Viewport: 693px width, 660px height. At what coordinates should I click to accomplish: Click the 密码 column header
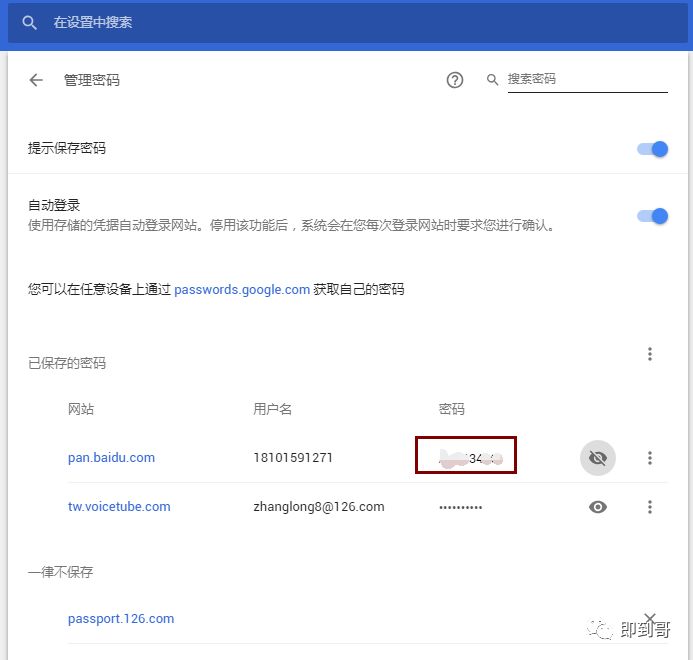coord(451,409)
